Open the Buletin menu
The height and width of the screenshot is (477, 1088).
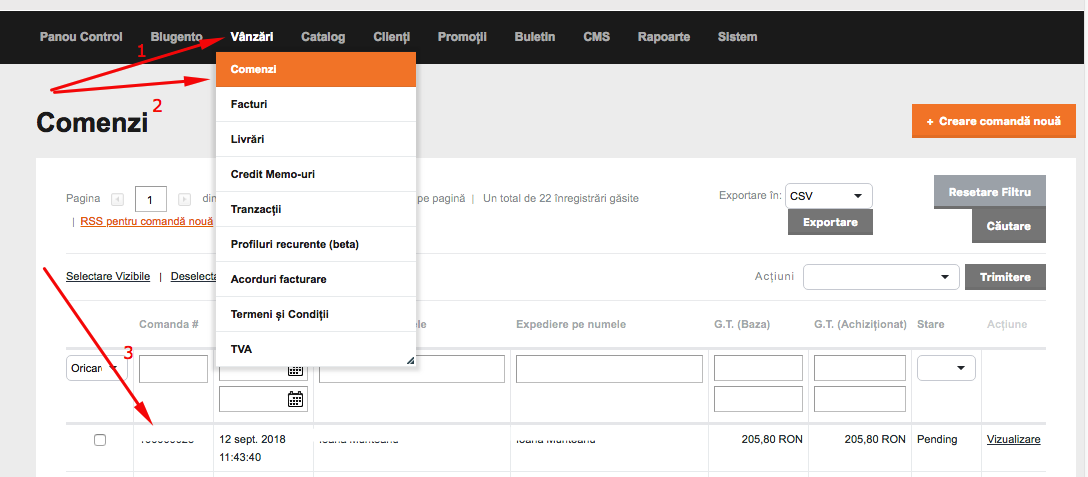(535, 37)
